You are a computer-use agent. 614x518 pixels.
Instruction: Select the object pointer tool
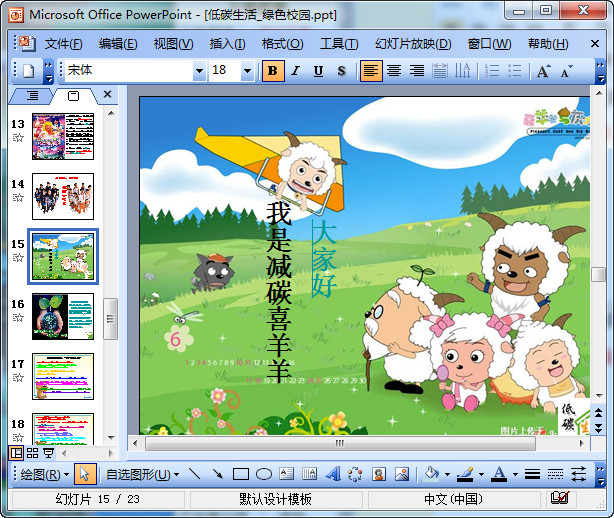click(85, 474)
